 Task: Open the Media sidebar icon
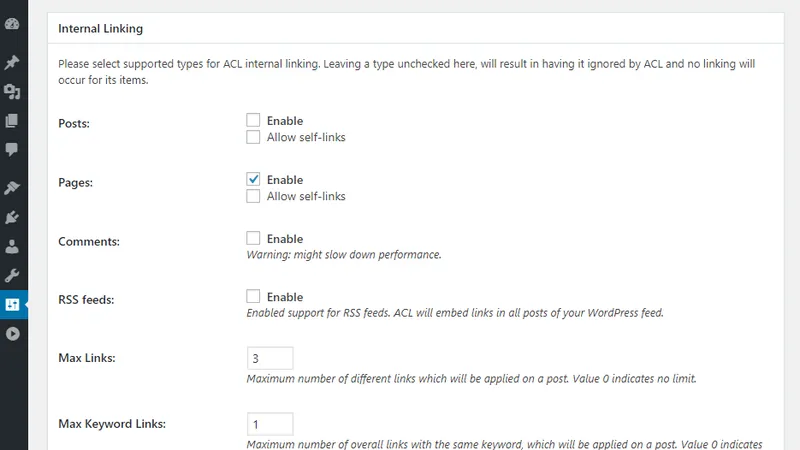[12, 92]
